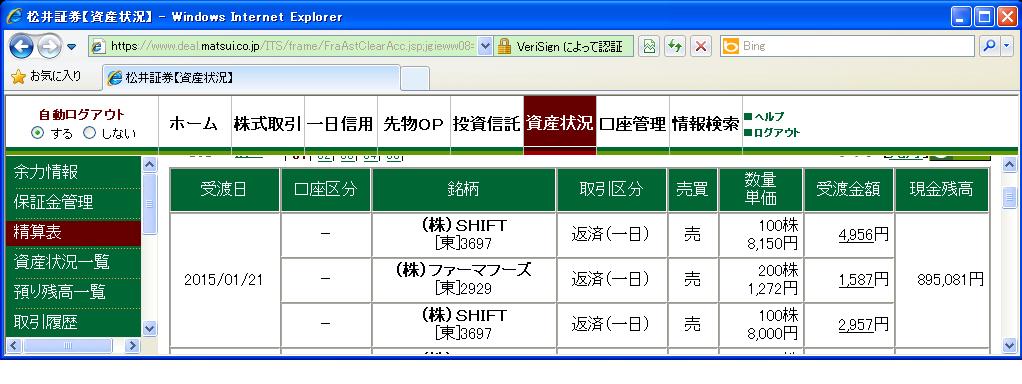The height and width of the screenshot is (384, 1022).
Task: Select the しない auto-logout radio button
Action: click(89, 133)
